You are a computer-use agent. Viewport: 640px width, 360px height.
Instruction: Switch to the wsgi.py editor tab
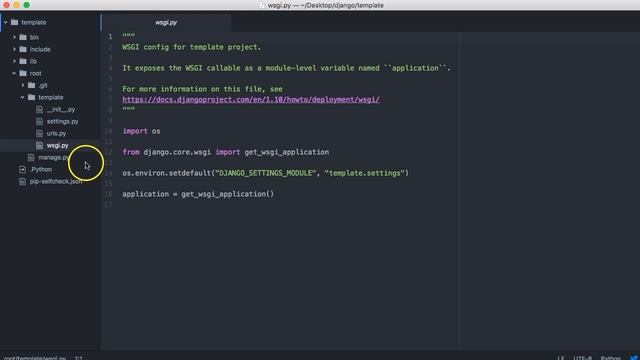pos(166,22)
